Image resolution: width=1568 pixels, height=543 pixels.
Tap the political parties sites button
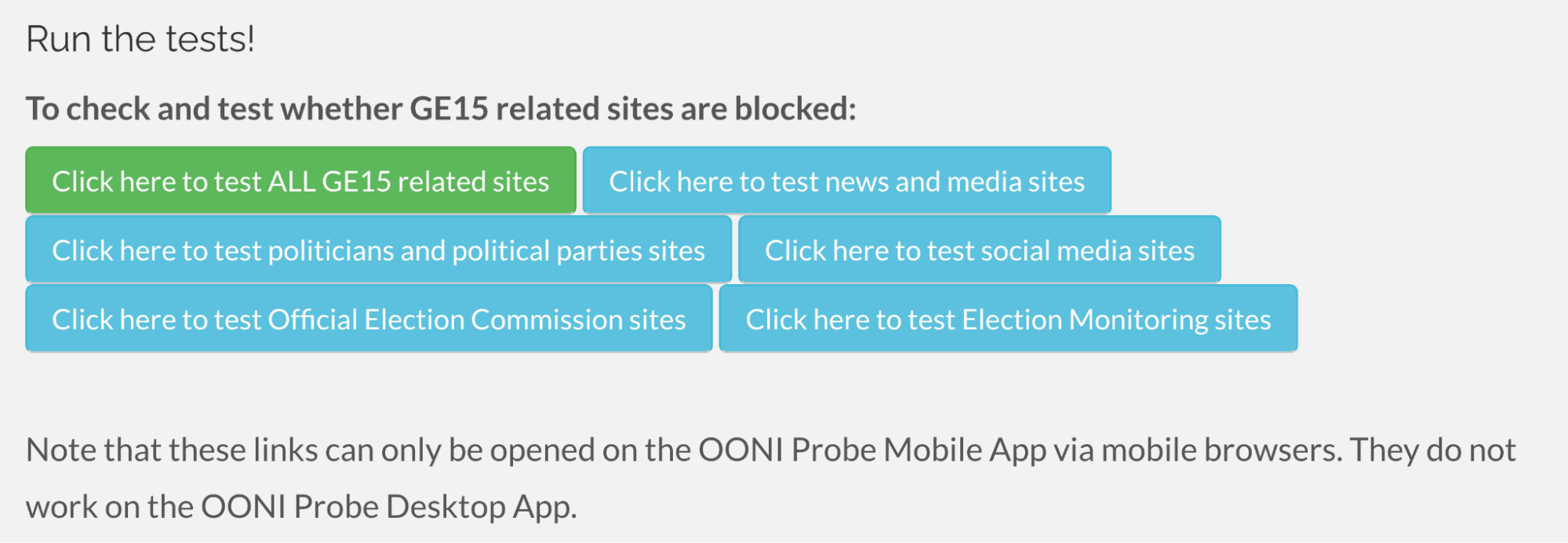pyautogui.click(x=378, y=250)
